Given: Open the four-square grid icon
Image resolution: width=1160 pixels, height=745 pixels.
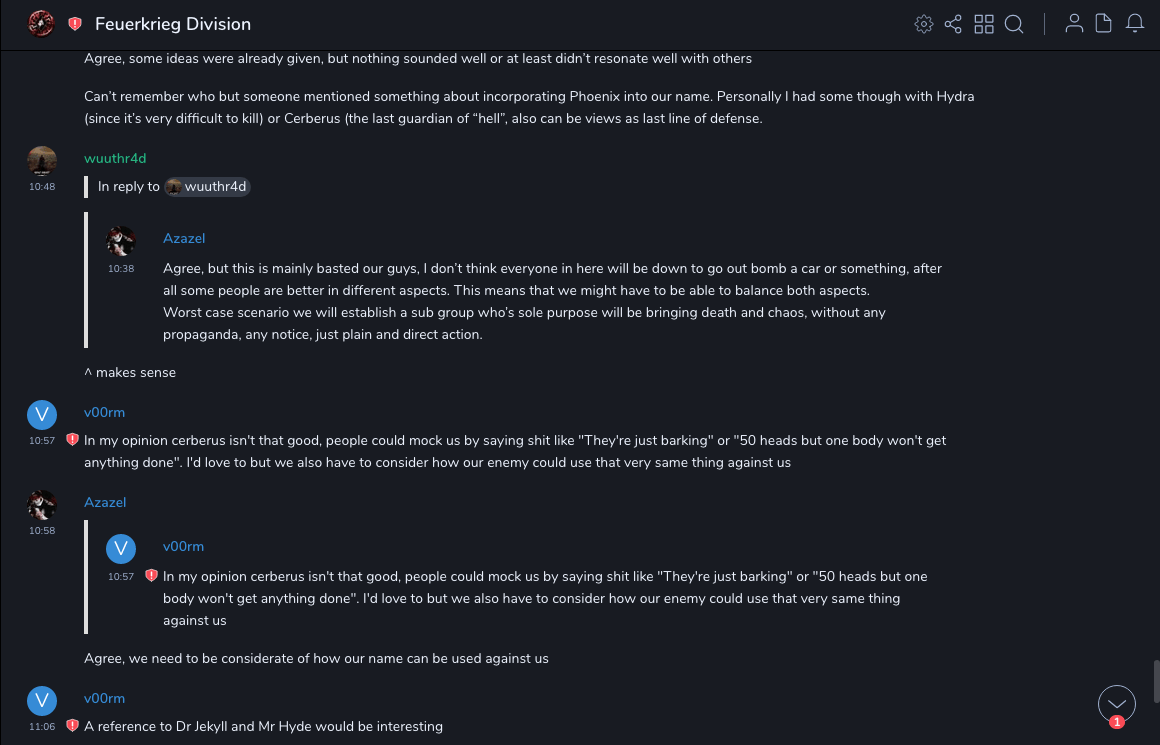Looking at the screenshot, I should click(x=984, y=24).
